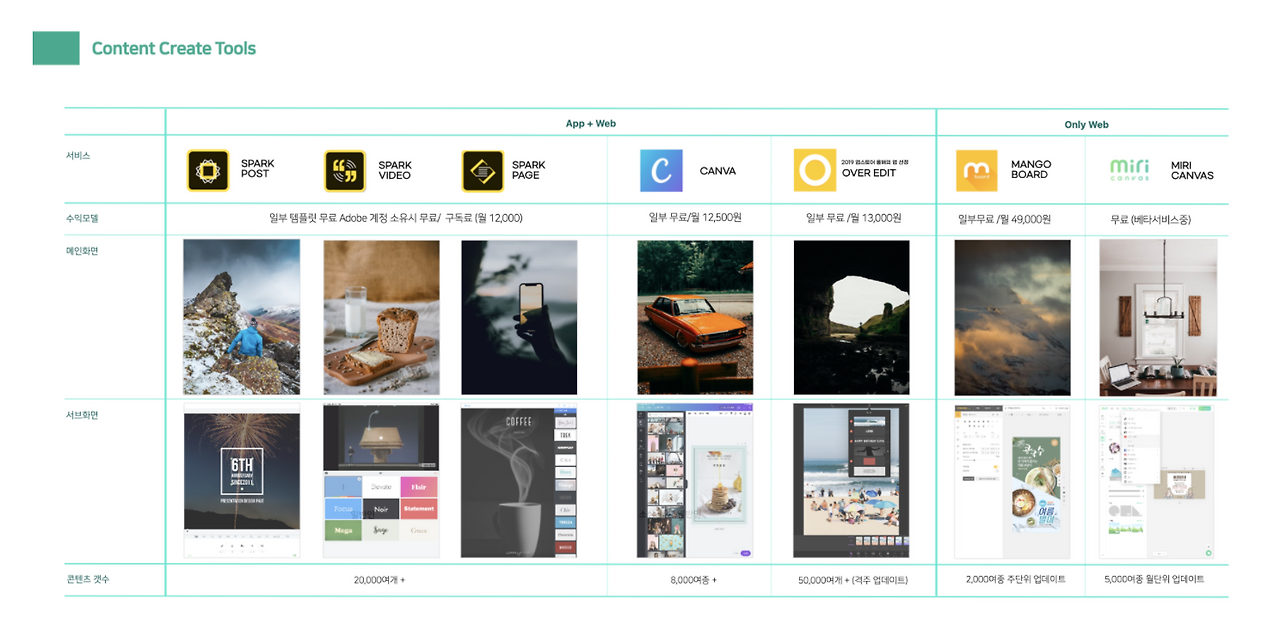1280x636 pixels.
Task: Click the 메인화면 row label
Action: pyautogui.click(x=82, y=251)
